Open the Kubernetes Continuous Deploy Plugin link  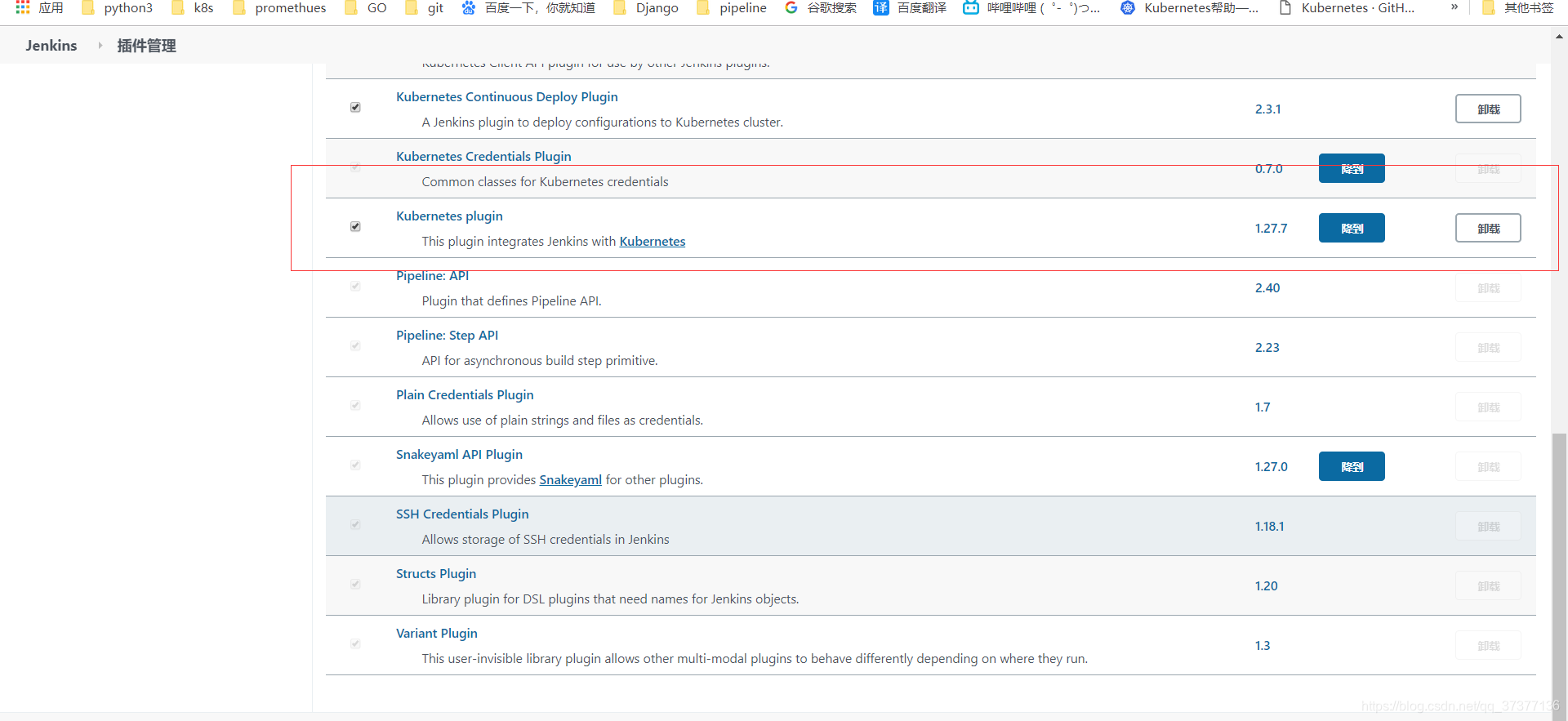click(507, 97)
